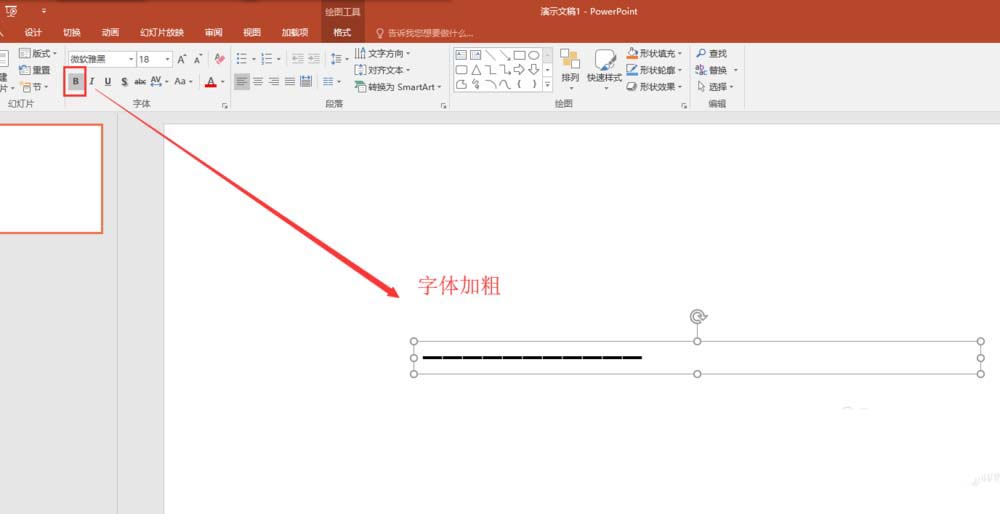
Task: Toggle Italic (I) formatting
Action: point(92,82)
